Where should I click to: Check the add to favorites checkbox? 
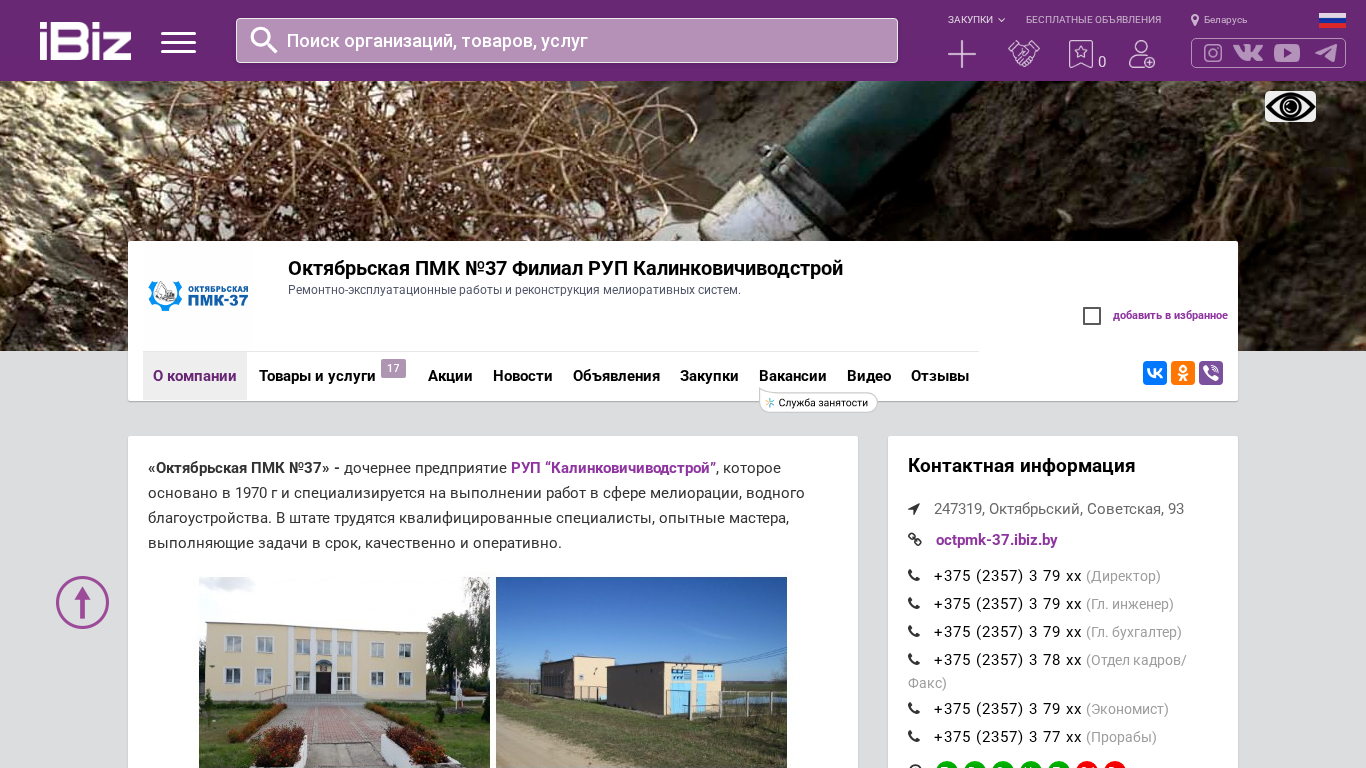1092,316
